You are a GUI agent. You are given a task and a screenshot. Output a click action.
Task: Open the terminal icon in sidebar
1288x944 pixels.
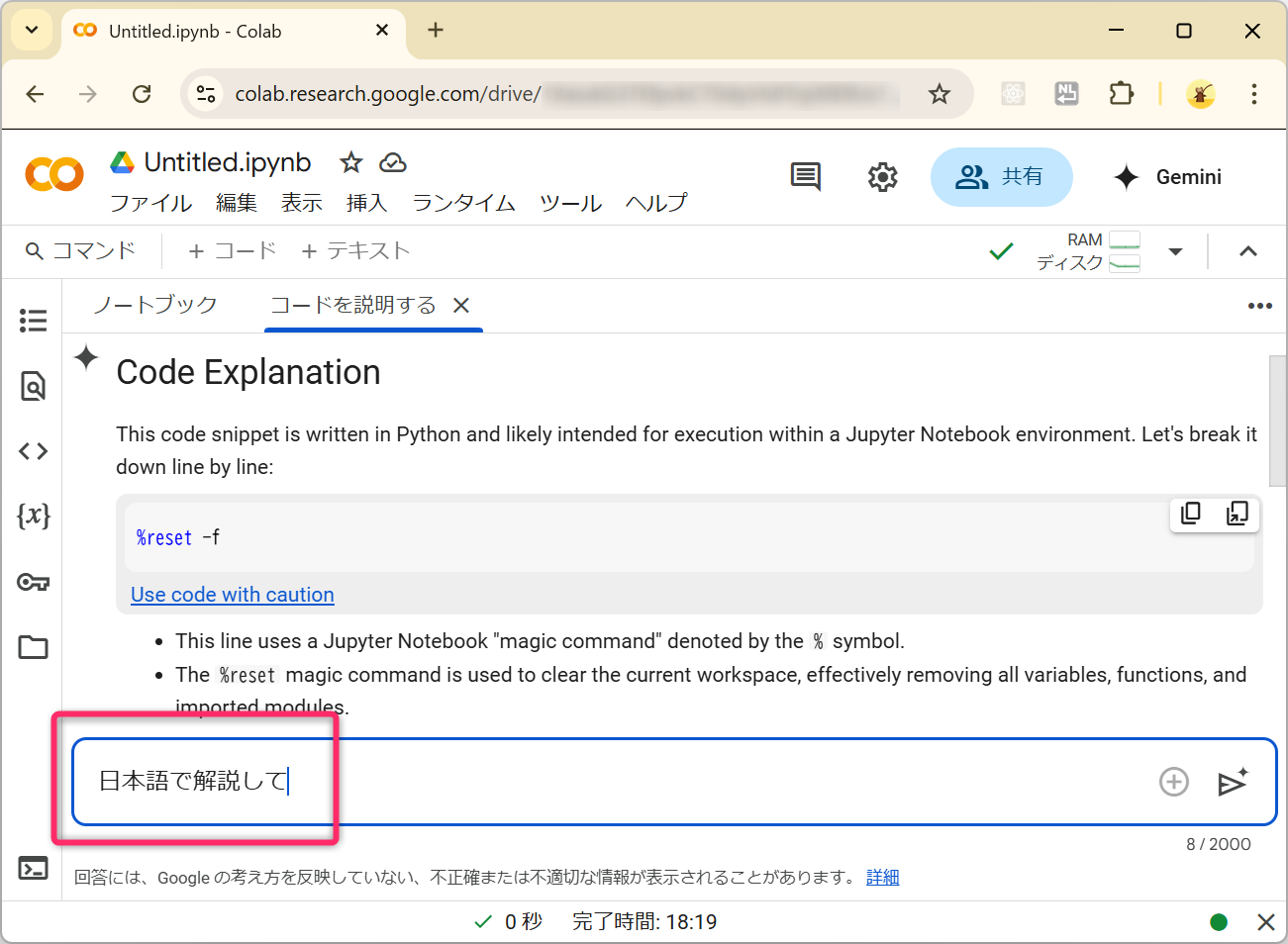(x=33, y=868)
